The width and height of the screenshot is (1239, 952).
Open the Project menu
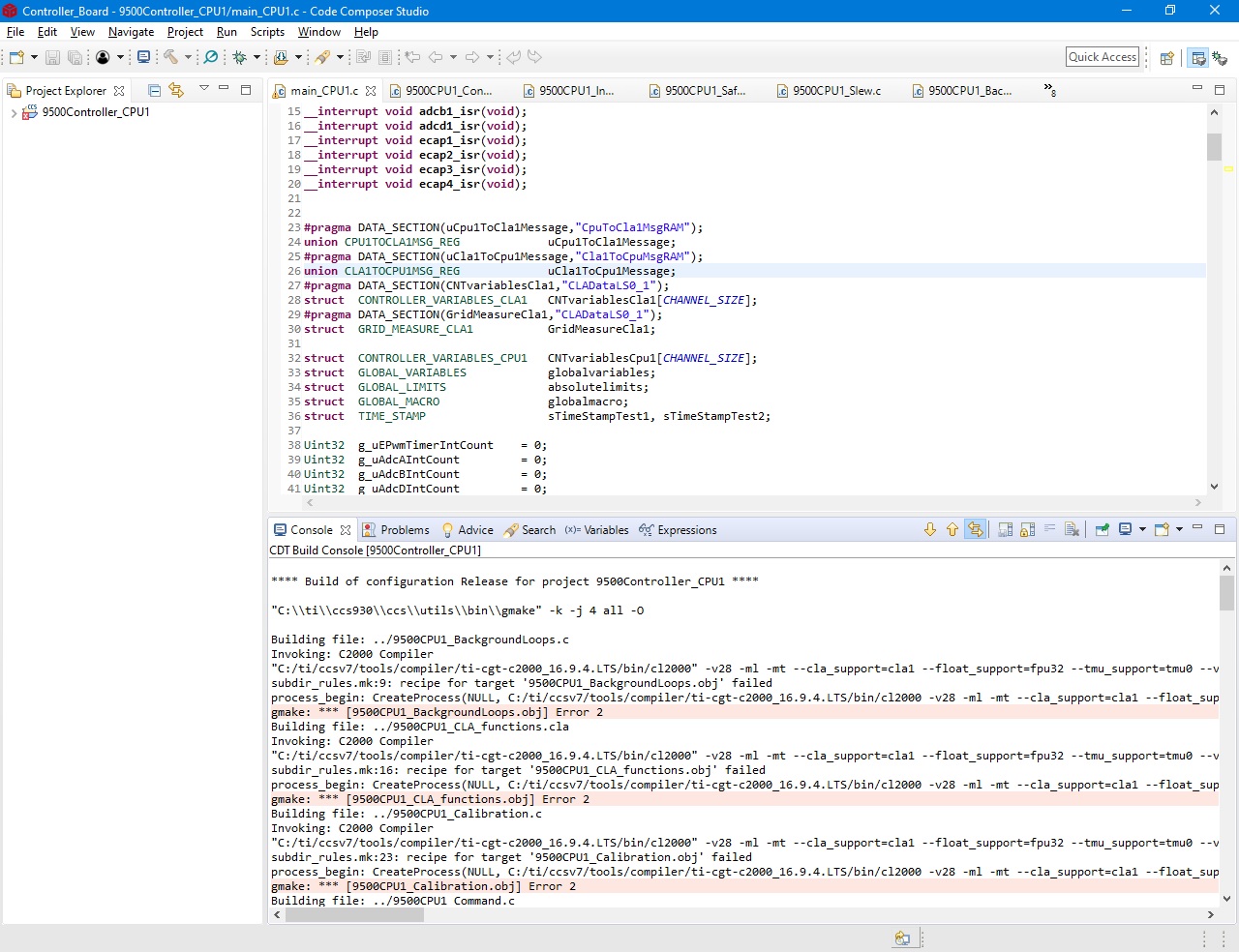pyautogui.click(x=185, y=32)
